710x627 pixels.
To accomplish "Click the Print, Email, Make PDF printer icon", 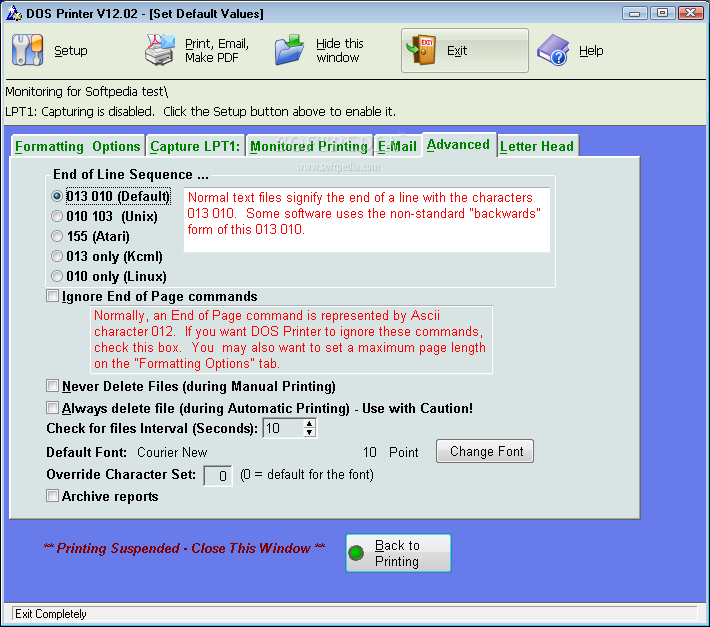I will tap(160, 50).
